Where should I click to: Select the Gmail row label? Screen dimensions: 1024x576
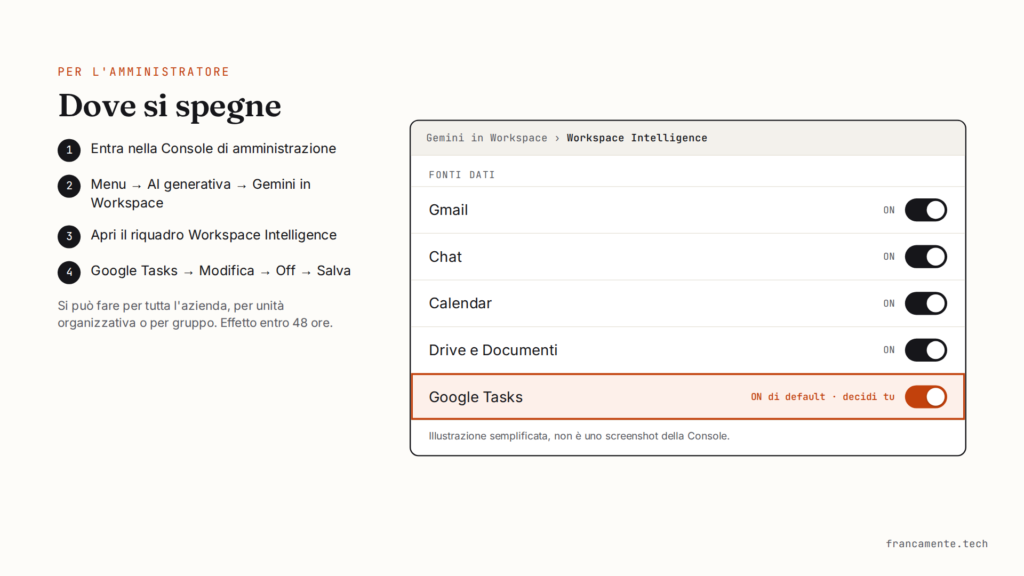[x=448, y=210]
